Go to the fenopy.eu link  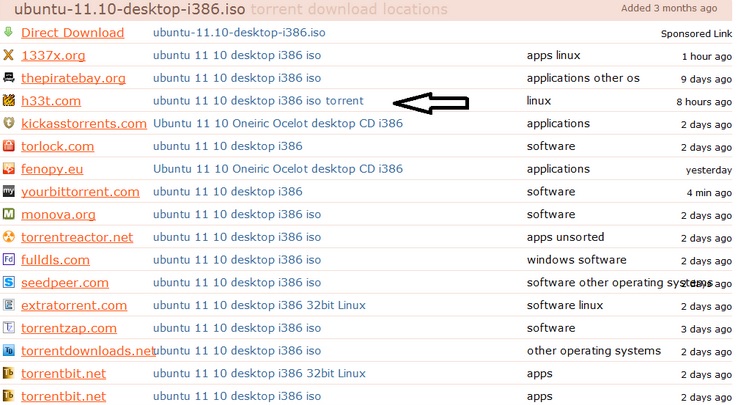point(52,169)
